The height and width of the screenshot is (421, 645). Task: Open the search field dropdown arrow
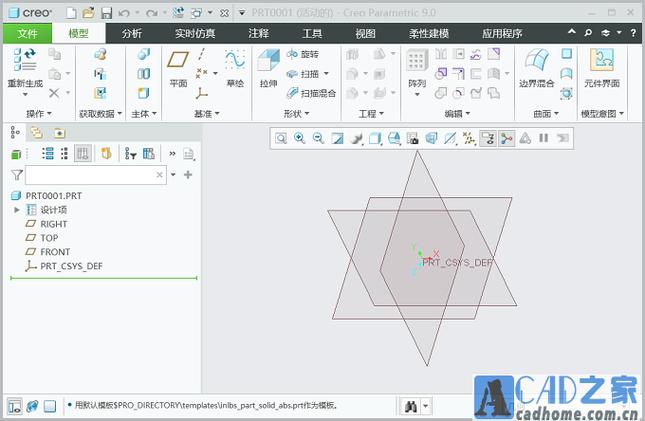click(x=173, y=175)
